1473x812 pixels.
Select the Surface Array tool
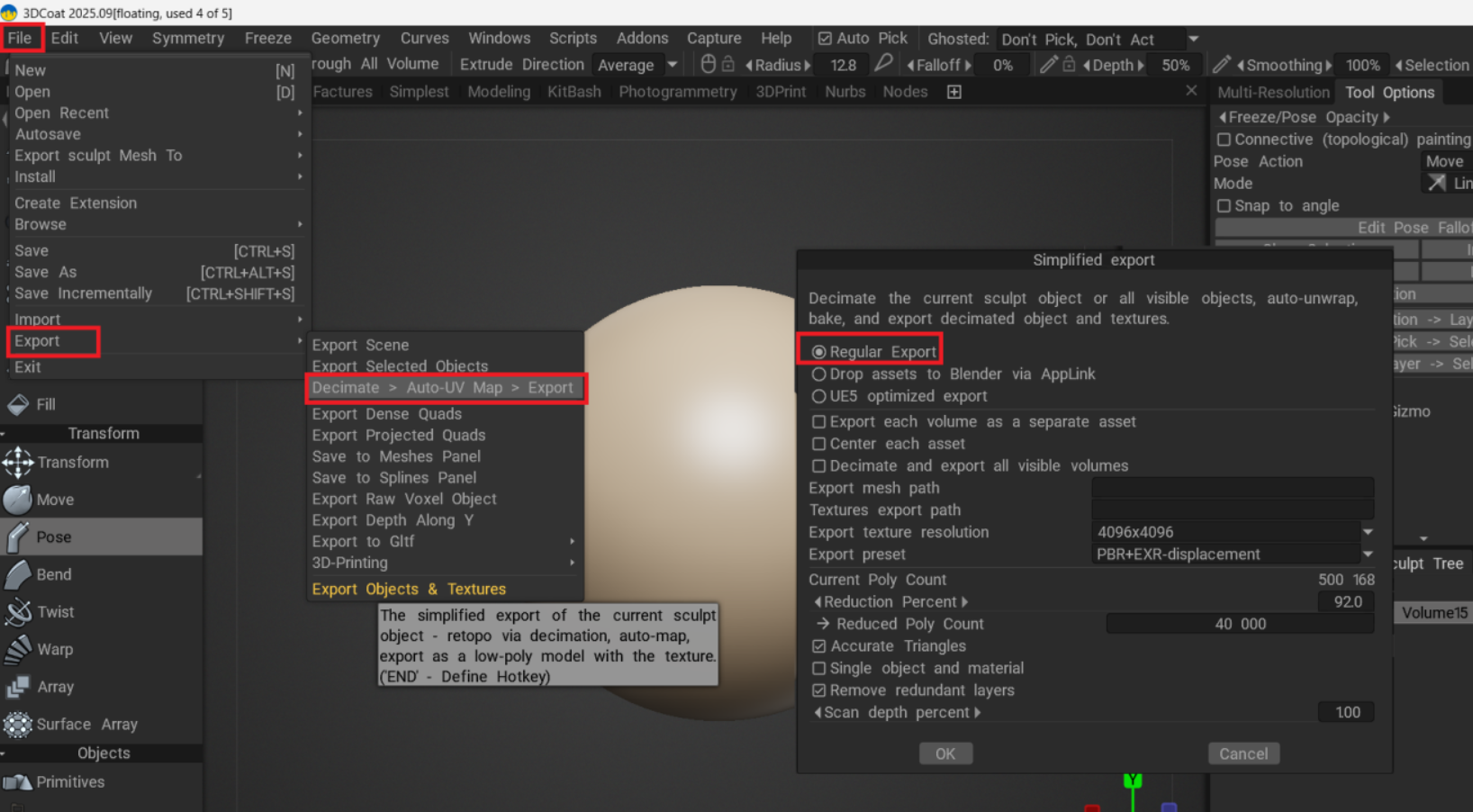[101, 724]
